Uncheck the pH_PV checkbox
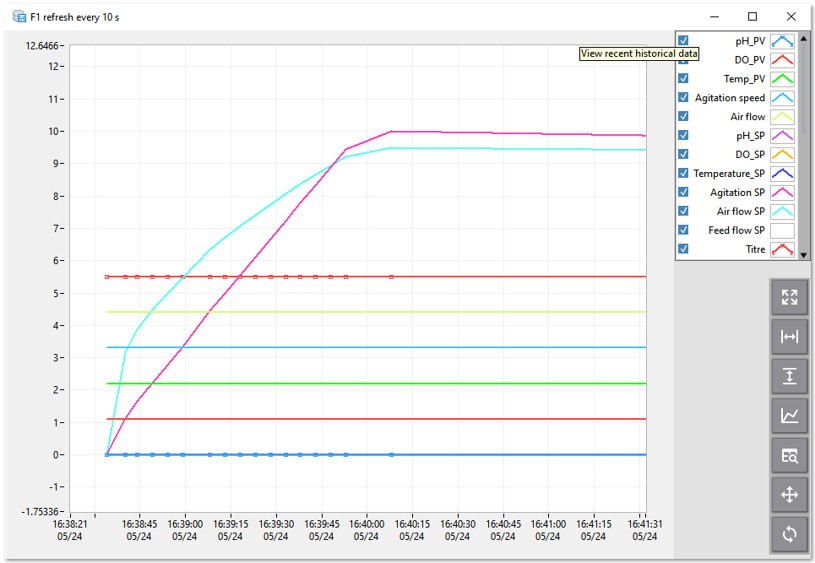The width and height of the screenshot is (815, 563). [683, 41]
